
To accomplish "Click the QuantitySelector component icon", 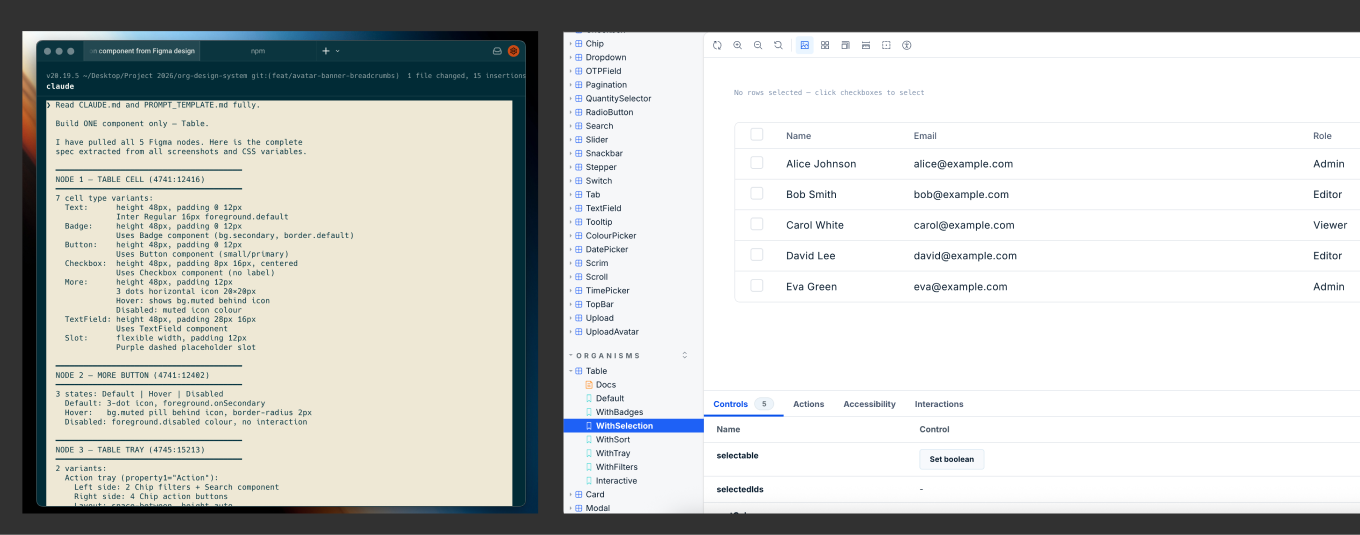I will pos(579,99).
